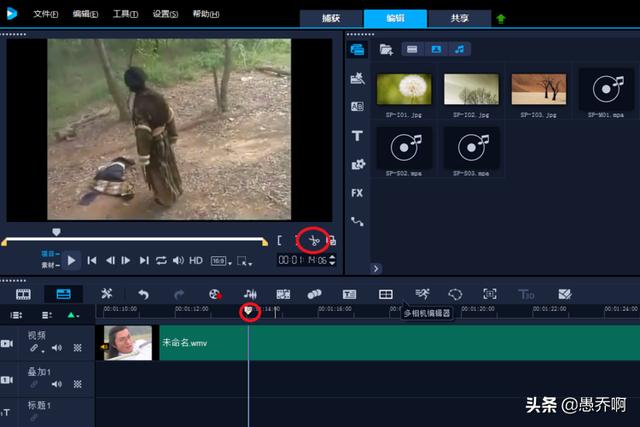Click the timecode stepper arrows

point(332,260)
